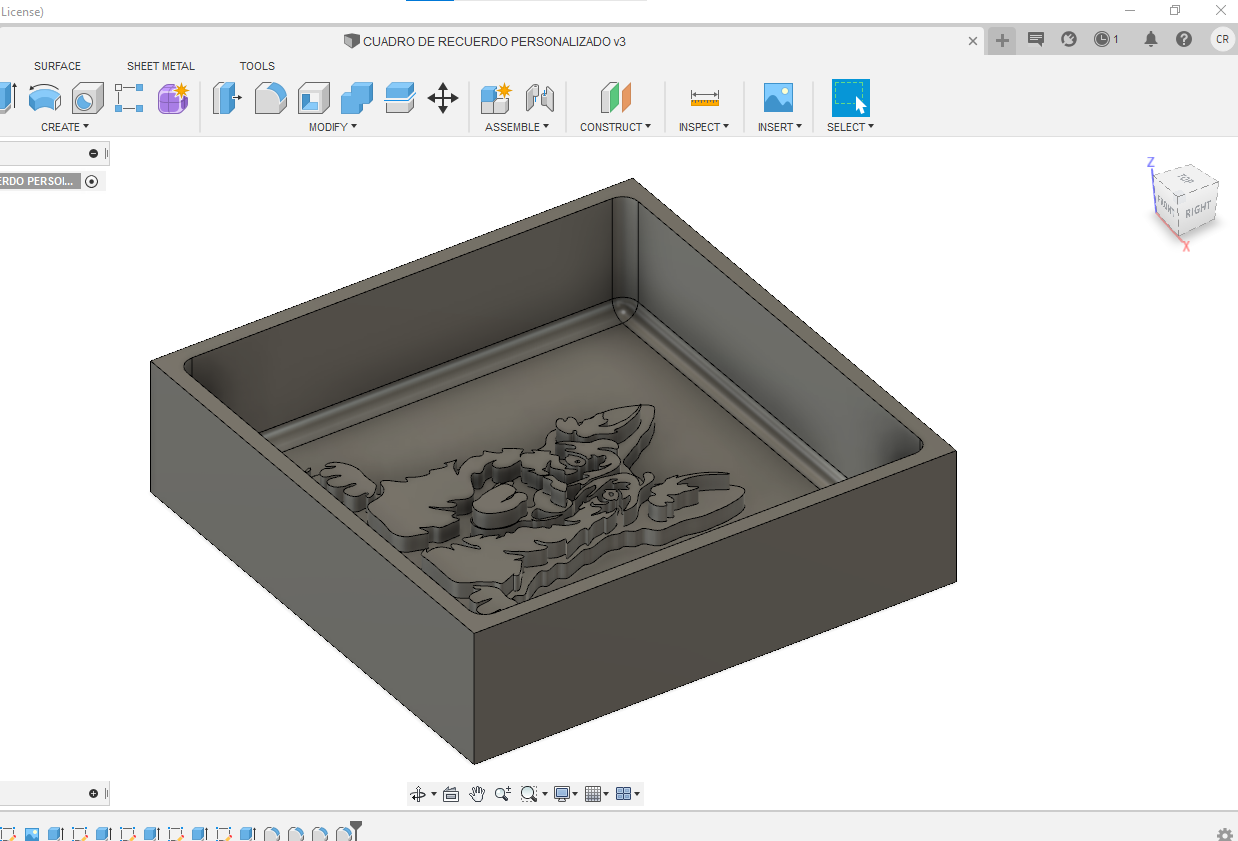Open the ASSEMBLE dropdown menu
This screenshot has width=1238, height=841.
[517, 127]
